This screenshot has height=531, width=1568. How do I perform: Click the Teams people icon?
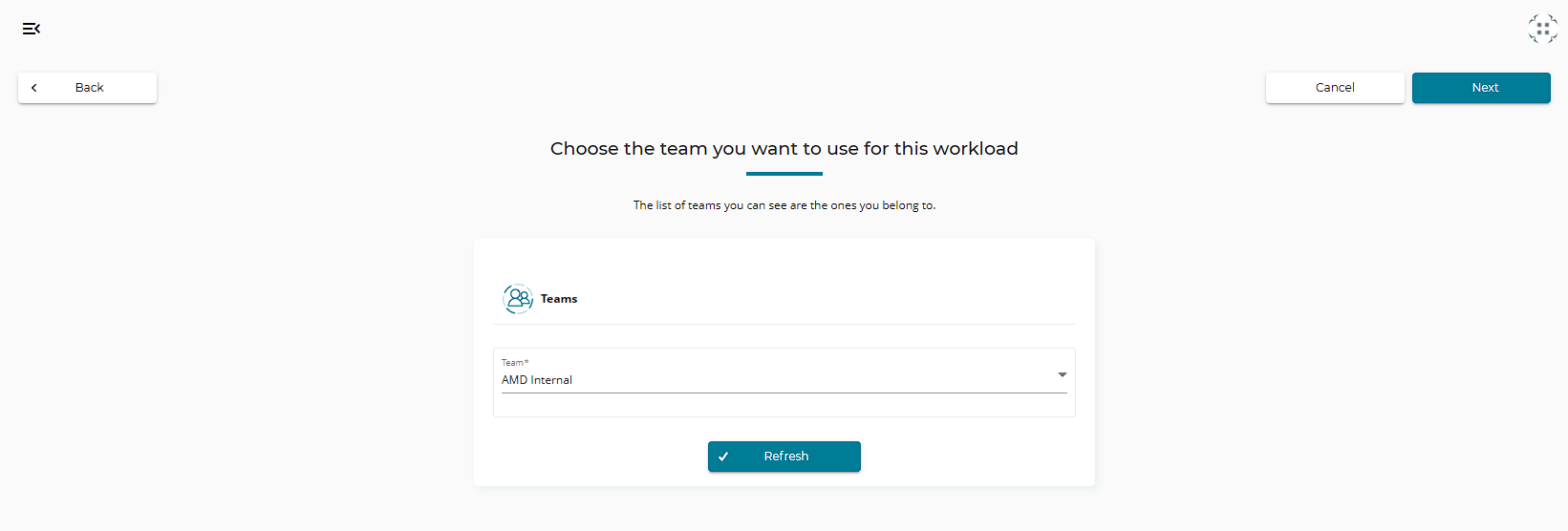[518, 299]
